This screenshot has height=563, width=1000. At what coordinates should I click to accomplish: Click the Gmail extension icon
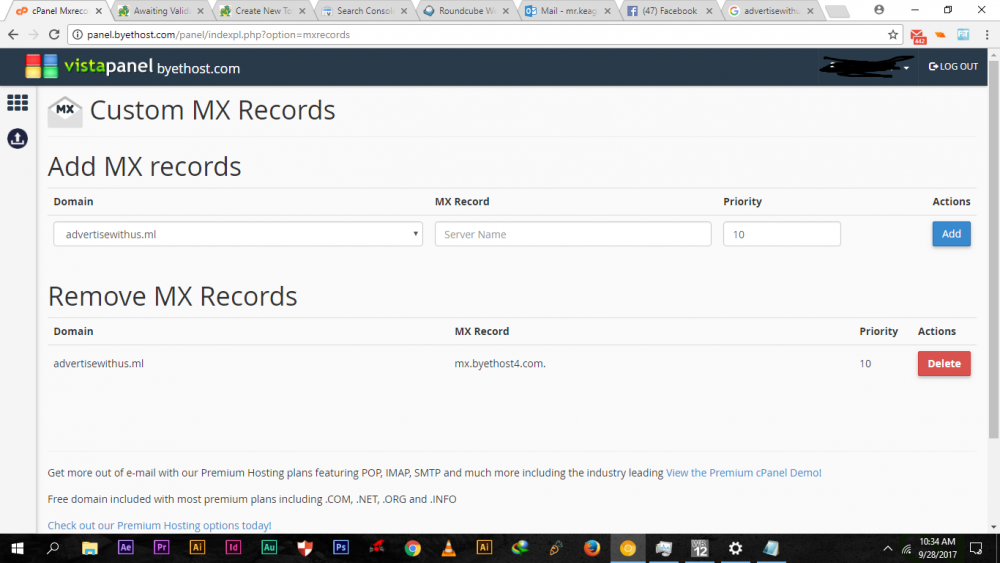tap(918, 36)
